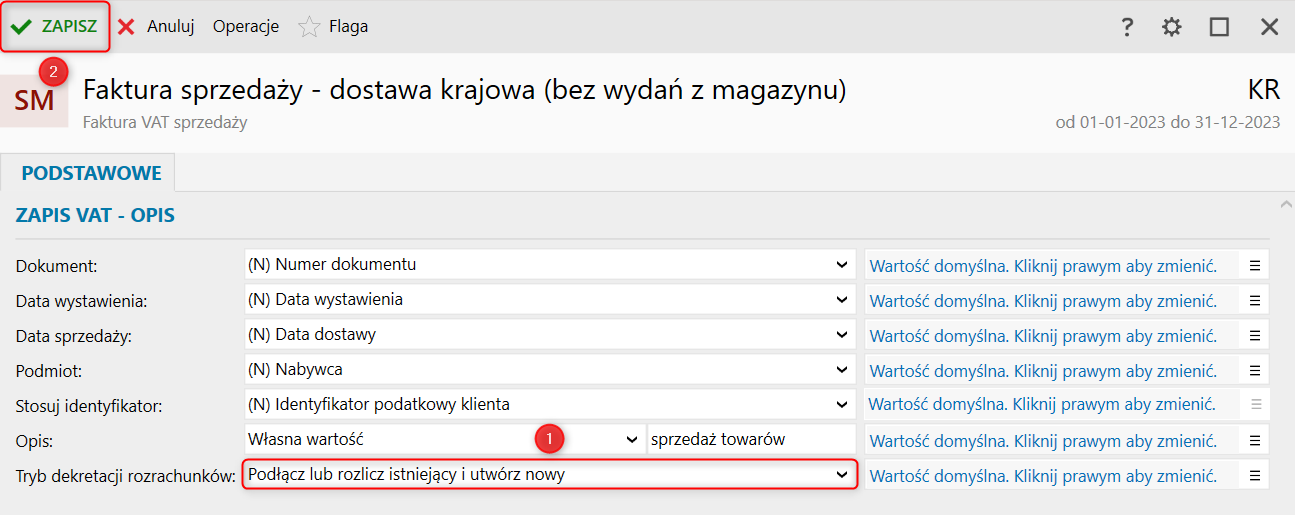Open hamburger menu in Data sprzedaży row
Screen dimensions: 1295x515
click(x=1254, y=335)
